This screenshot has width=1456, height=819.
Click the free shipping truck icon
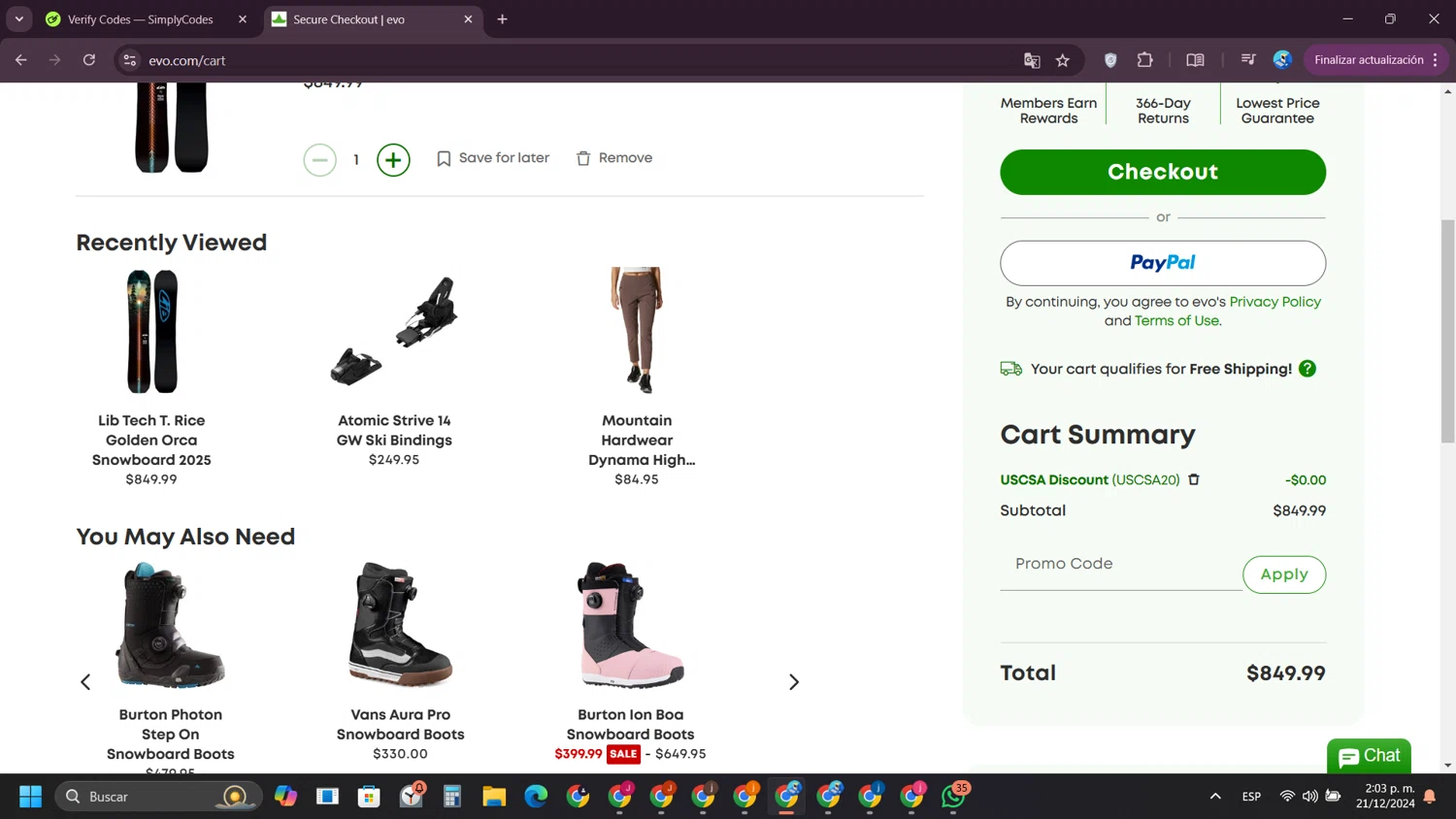[1011, 369]
